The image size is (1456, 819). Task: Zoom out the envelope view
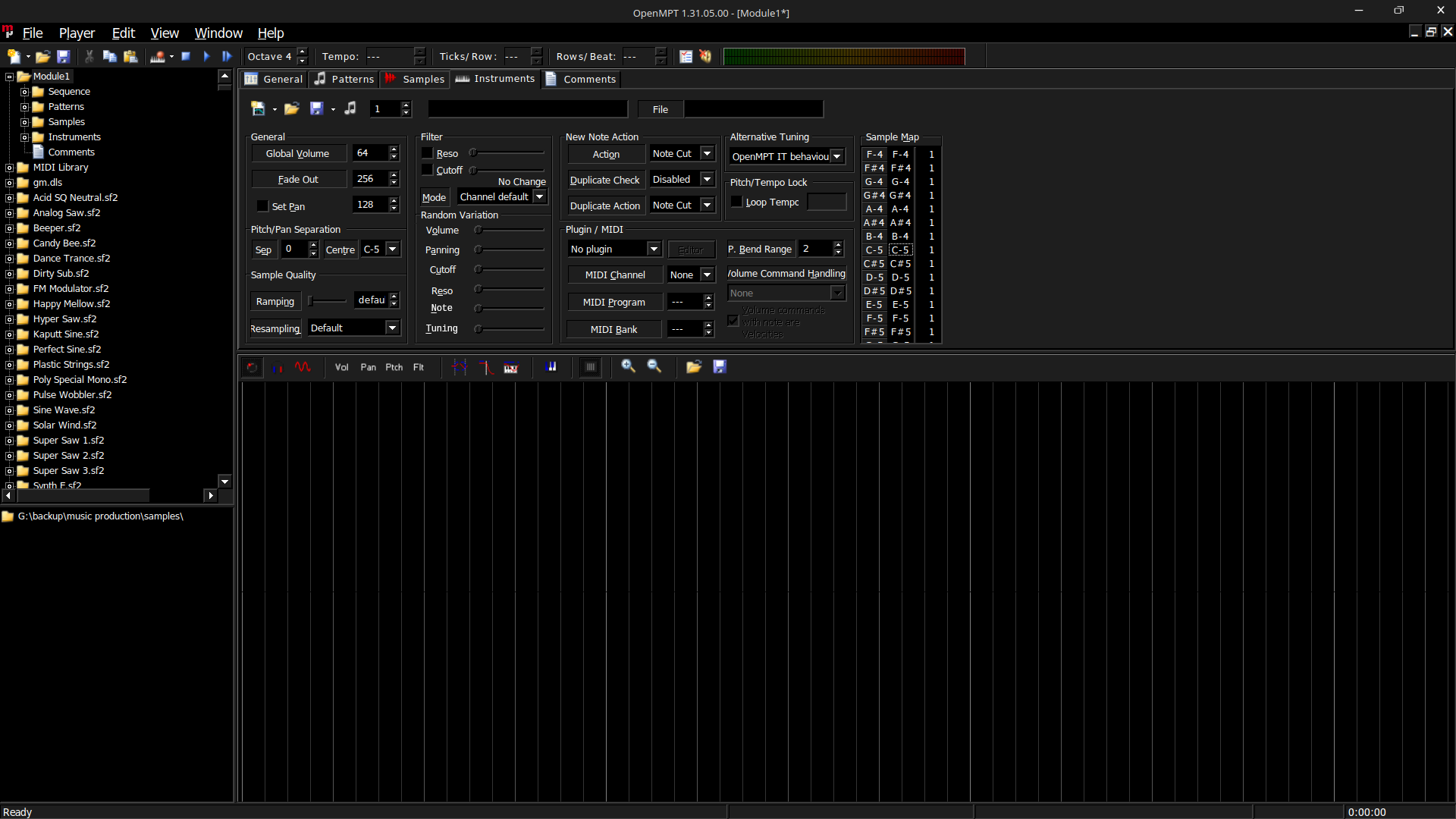[654, 367]
